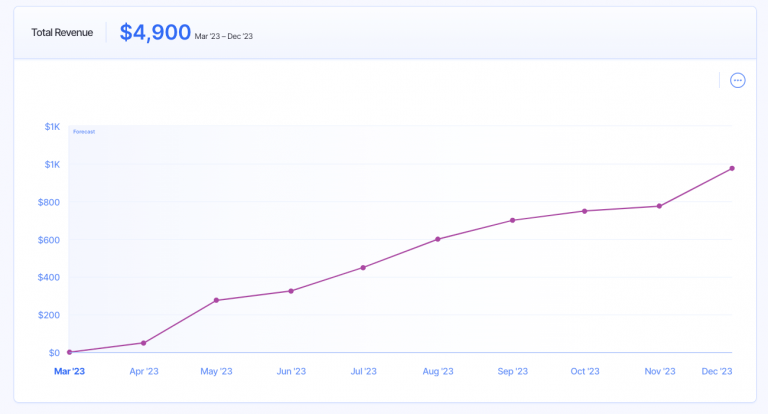This screenshot has height=414, width=768.
Task: Select the Mar '23 starting data point
Action: [x=69, y=352]
